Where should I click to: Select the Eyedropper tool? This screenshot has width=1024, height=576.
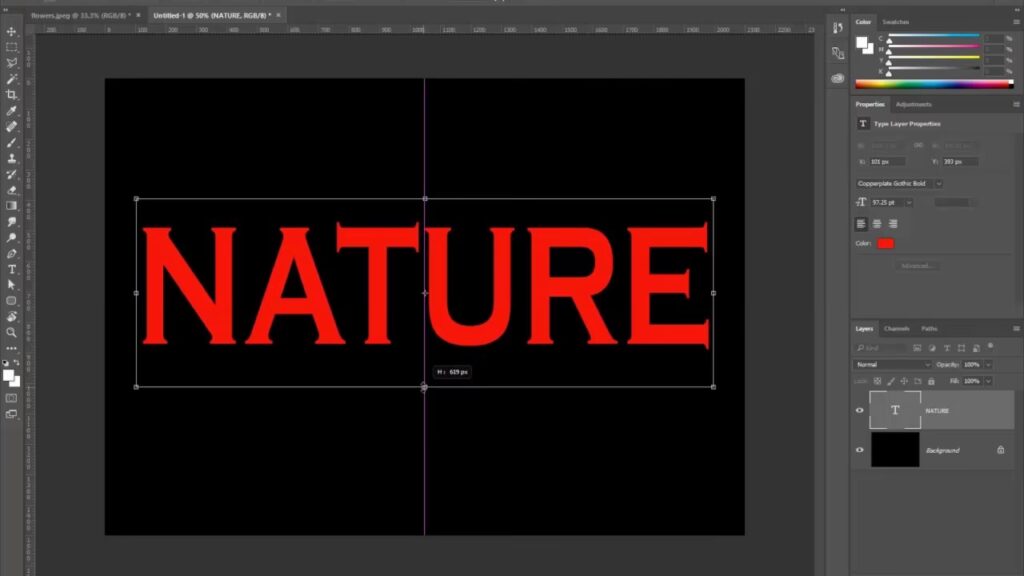click(12, 111)
